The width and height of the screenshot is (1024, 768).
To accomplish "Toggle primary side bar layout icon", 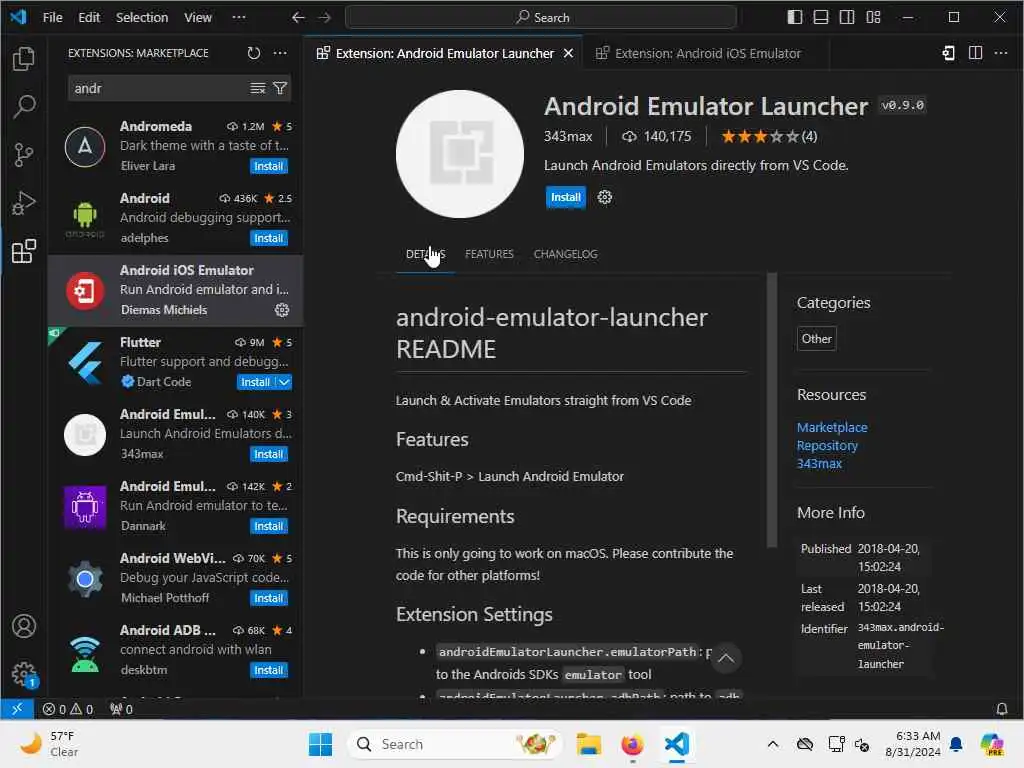I will (x=795, y=18).
